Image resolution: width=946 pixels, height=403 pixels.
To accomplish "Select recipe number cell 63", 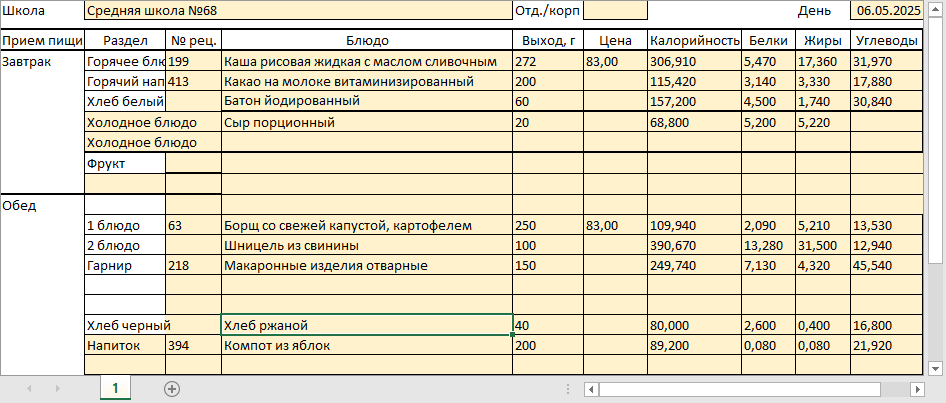I will coord(194,226).
